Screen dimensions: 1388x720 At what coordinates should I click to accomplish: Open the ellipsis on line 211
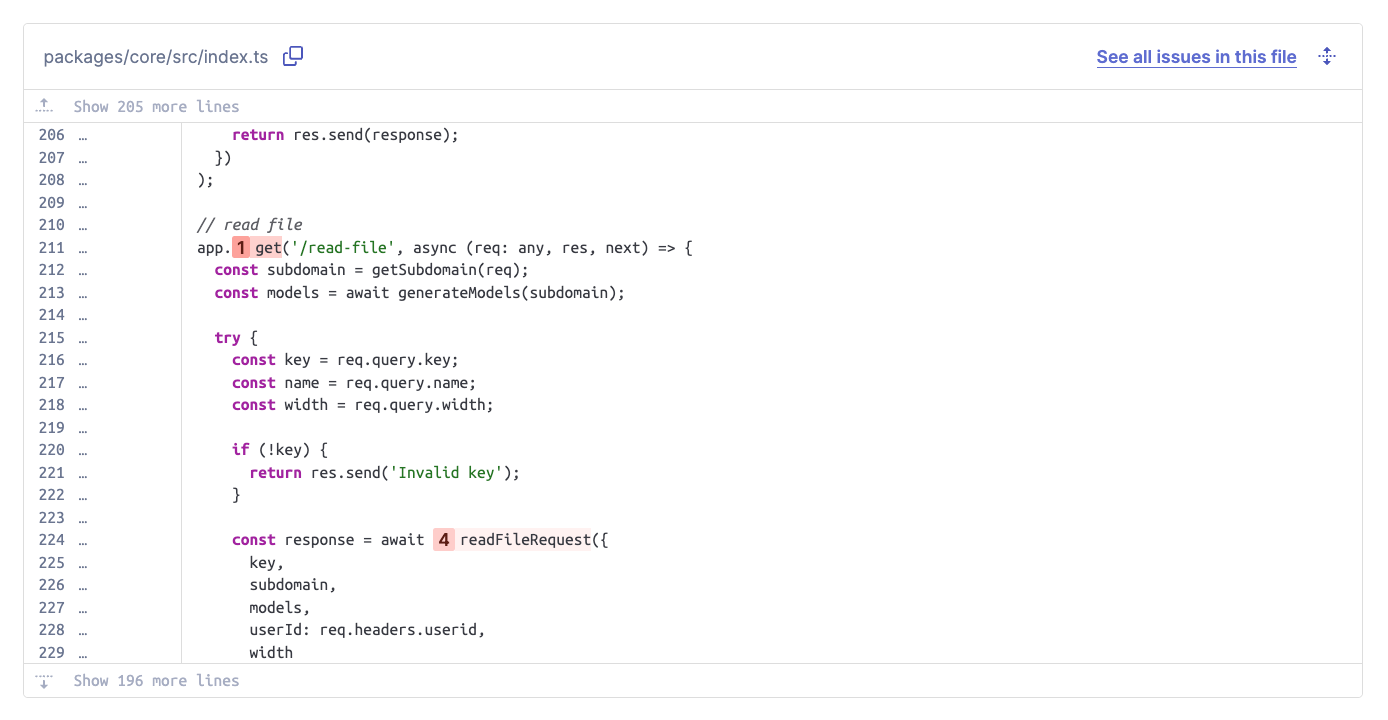coord(83,248)
